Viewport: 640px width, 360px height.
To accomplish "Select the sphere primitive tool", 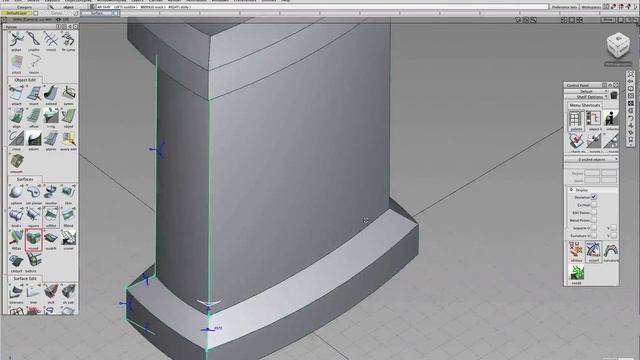I will click(x=16, y=194).
